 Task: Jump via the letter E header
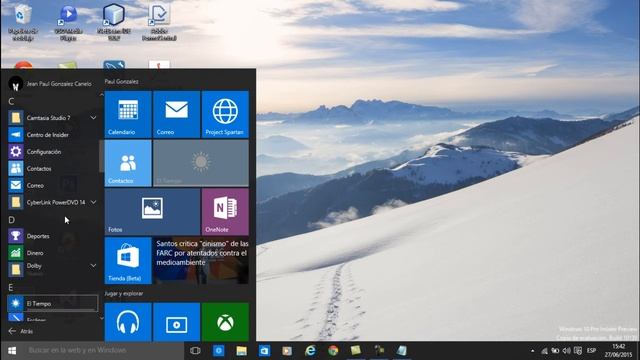point(11,287)
